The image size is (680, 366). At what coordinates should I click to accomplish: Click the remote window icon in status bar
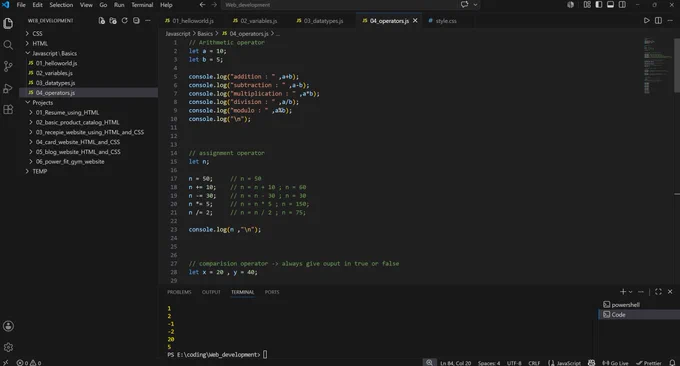tap(5, 363)
